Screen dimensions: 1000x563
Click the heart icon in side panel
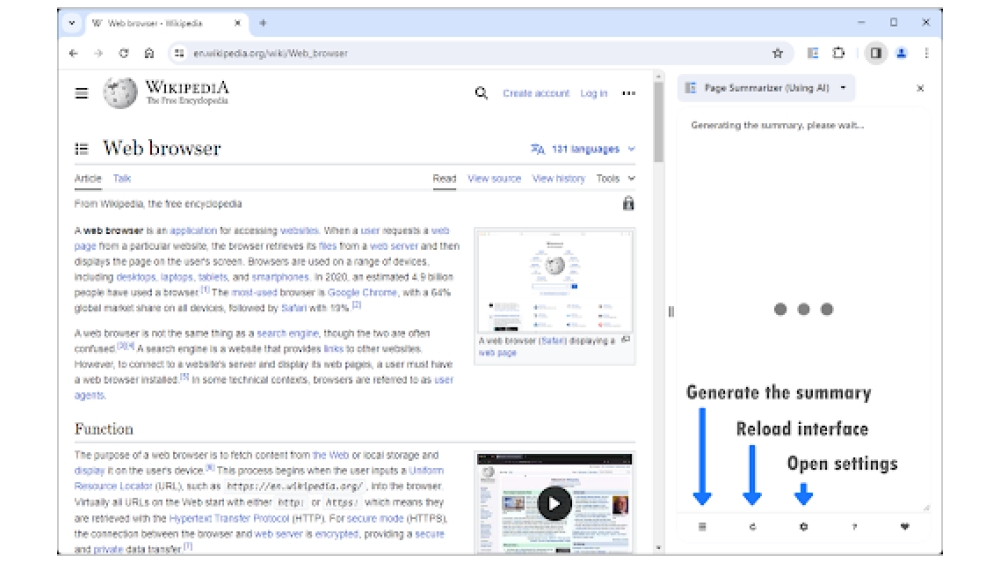905,527
